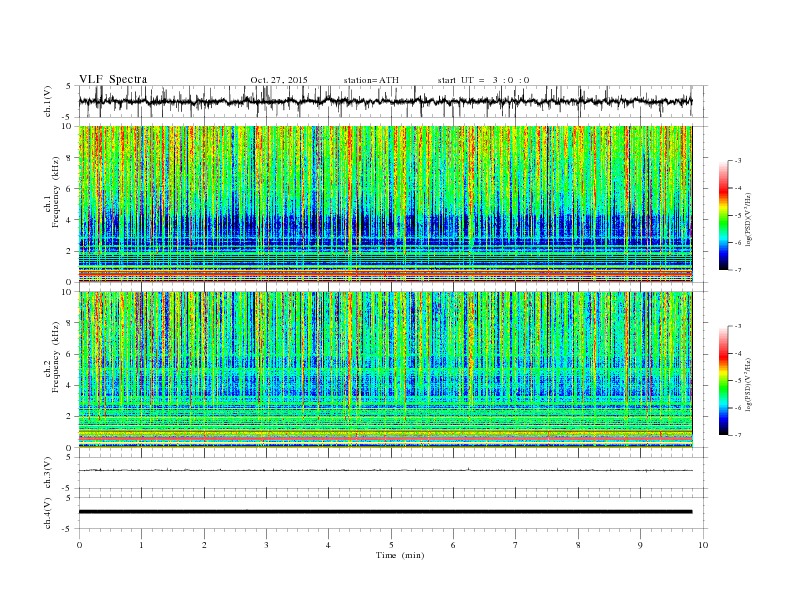Click the "Time (min)" axis title
This screenshot has height=612, width=792.
point(400,555)
